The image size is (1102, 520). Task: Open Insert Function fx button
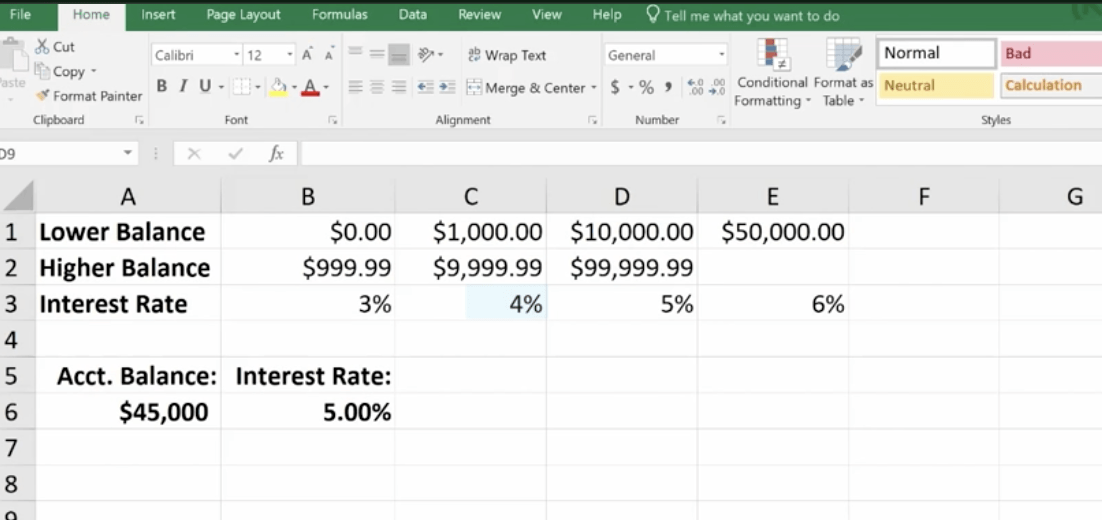point(276,154)
